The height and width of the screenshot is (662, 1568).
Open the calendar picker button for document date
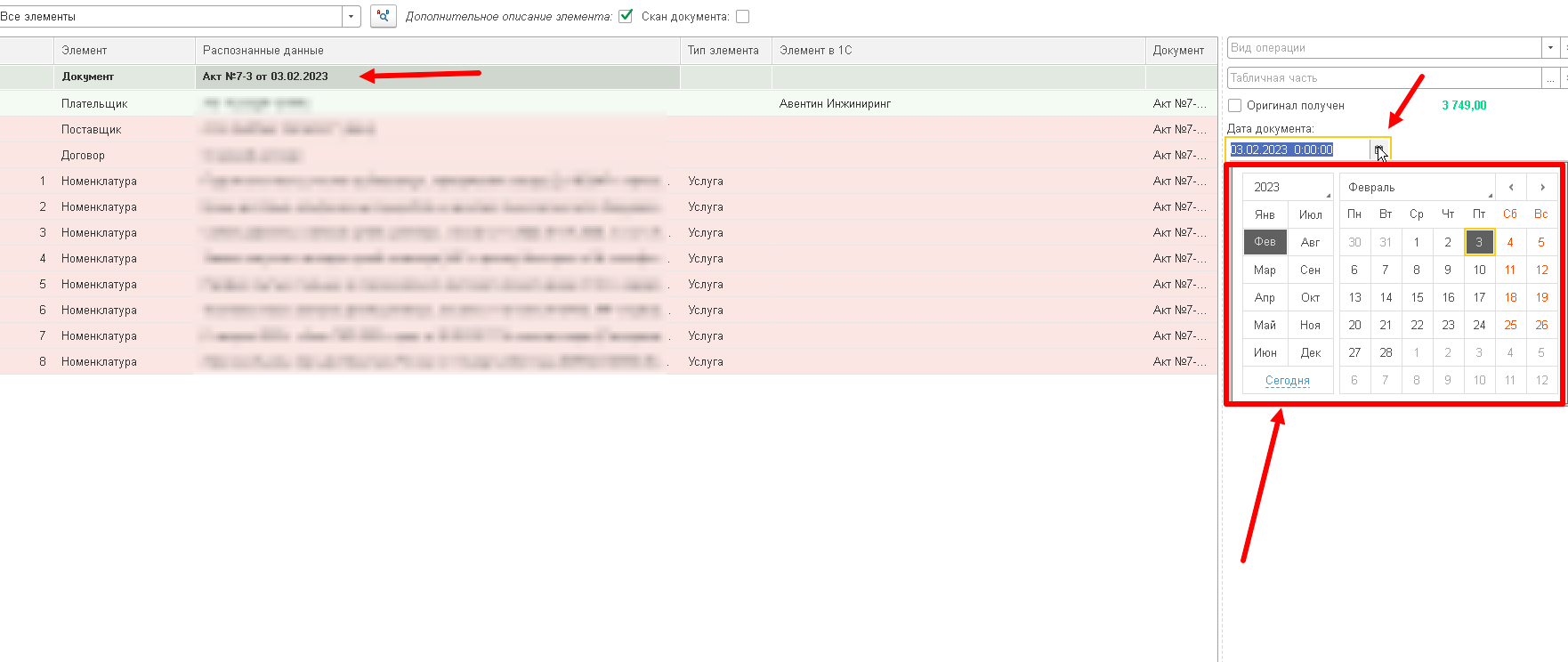coord(1379,149)
